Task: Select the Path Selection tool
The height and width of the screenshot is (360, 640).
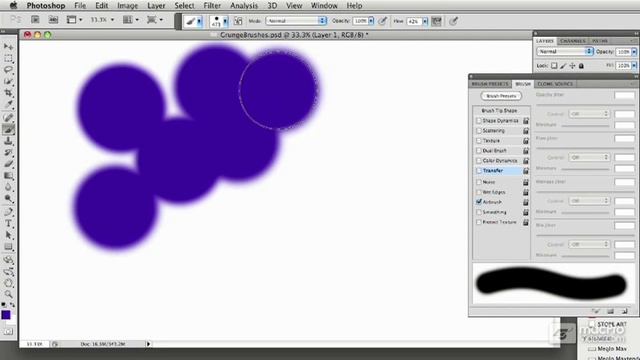Action: pos(8,235)
